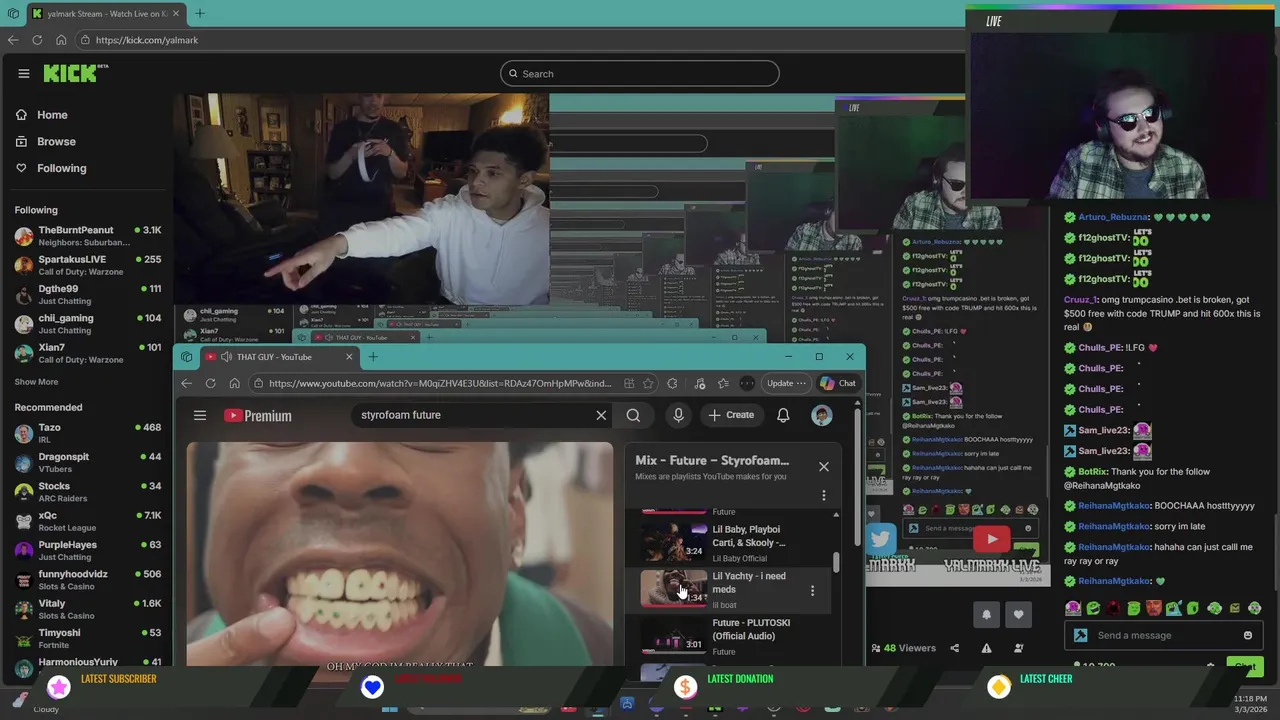
Task: Open PurpleHayes recommended channel
Action: (x=87, y=550)
